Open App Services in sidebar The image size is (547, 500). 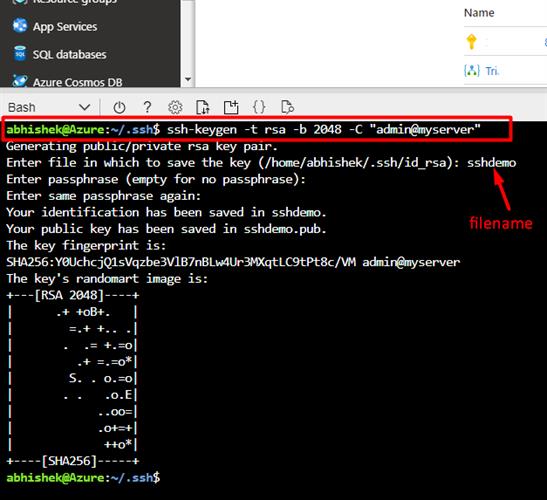[x=65, y=27]
